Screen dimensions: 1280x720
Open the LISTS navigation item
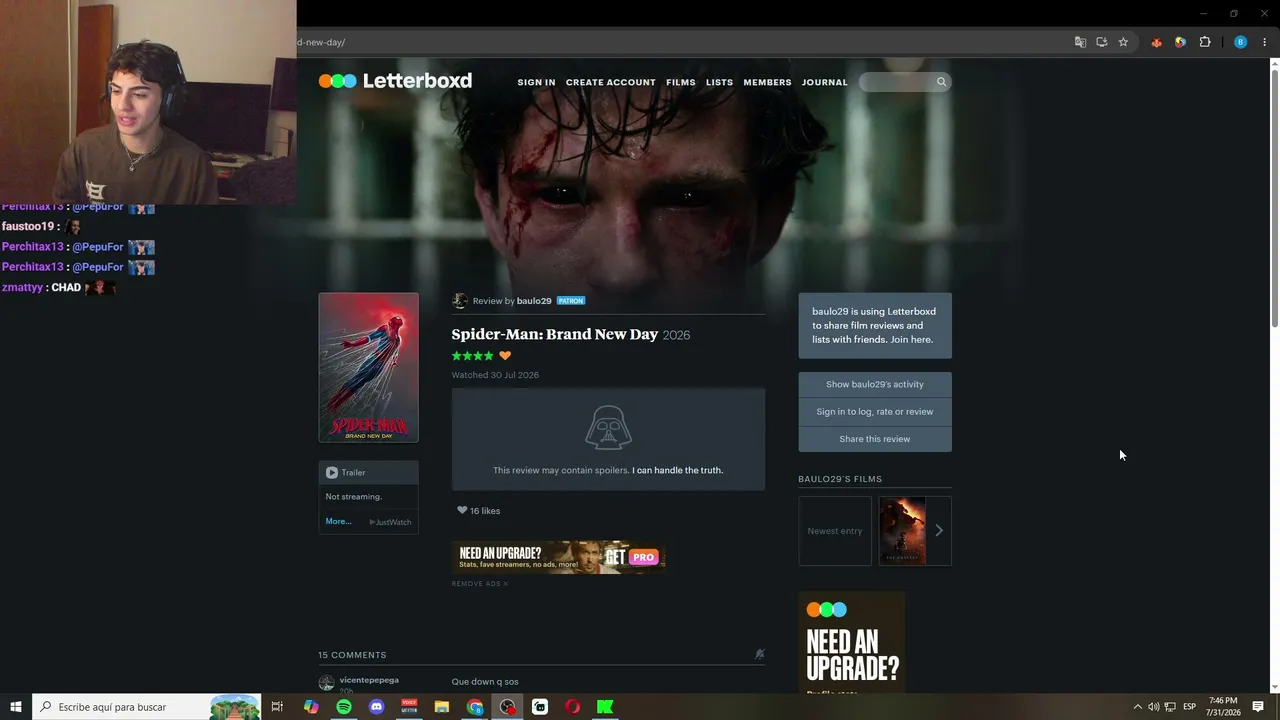(720, 82)
